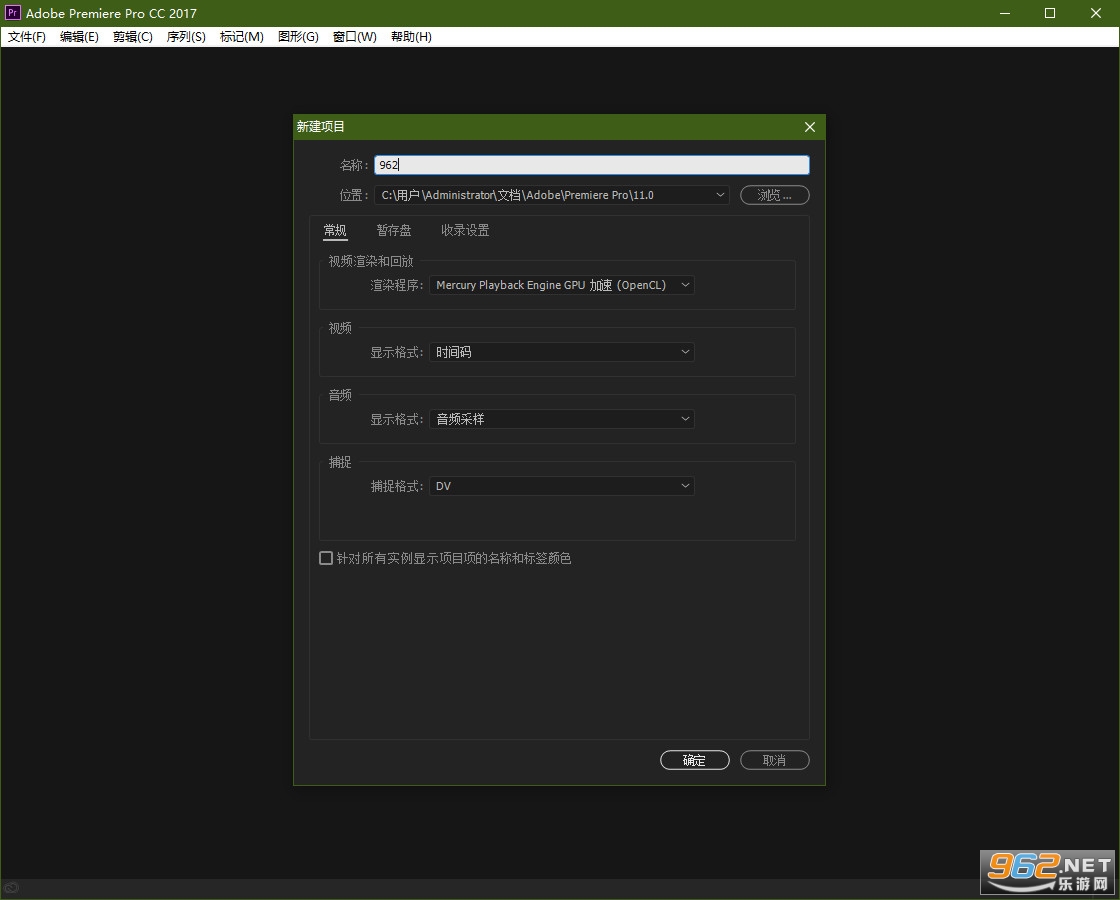Switch to the 常规 tab
Viewport: 1120px width, 900px height.
point(335,231)
